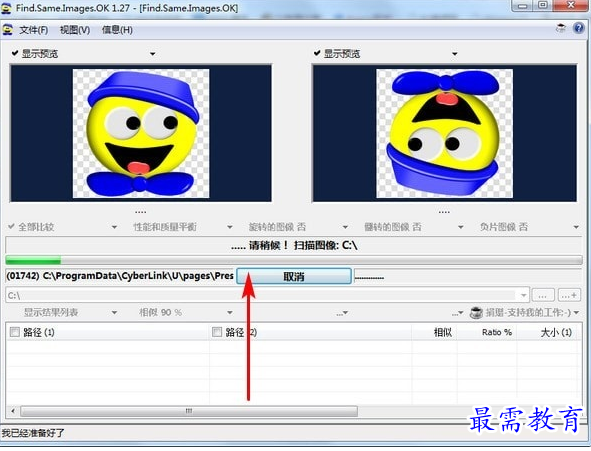
Task: Expand the left preview dropdown arrow
Action: click(x=153, y=54)
